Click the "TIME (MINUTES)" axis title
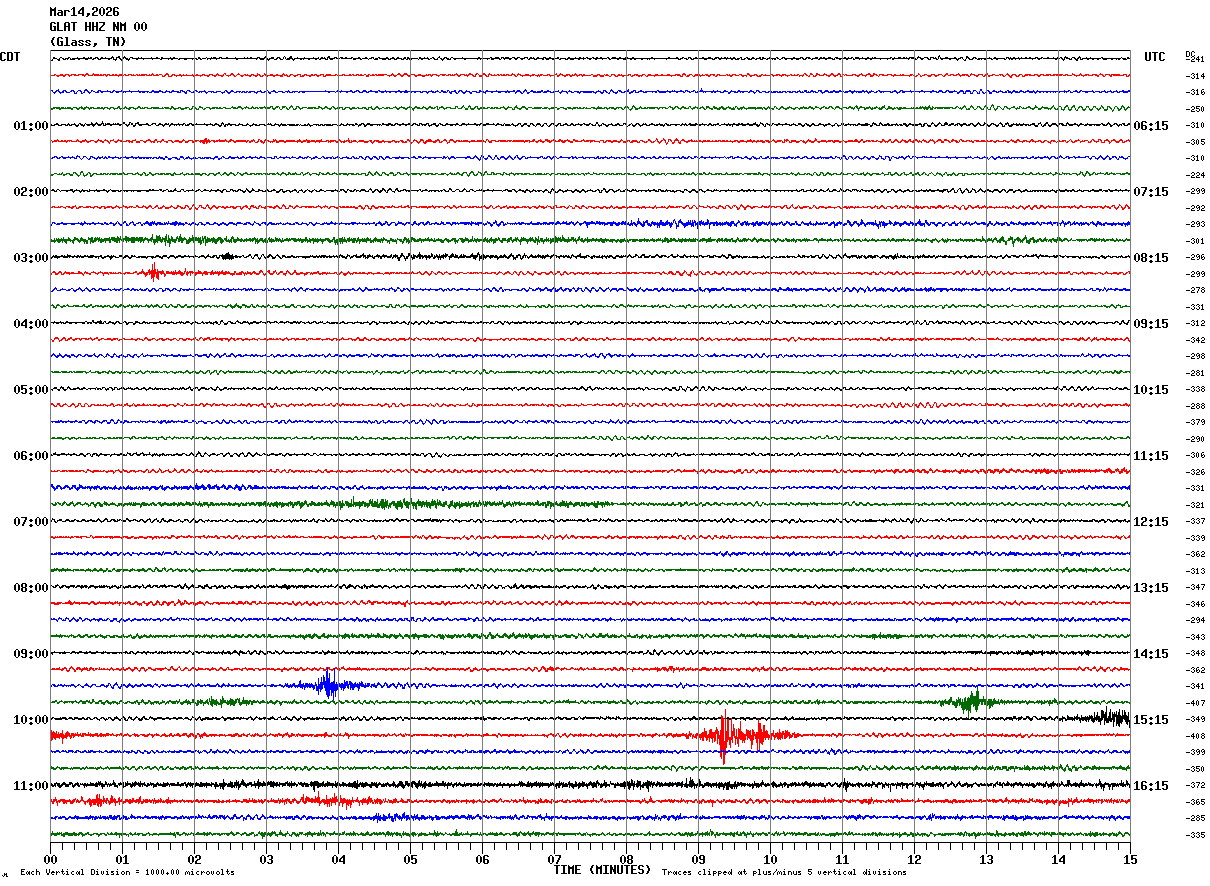The width and height of the screenshot is (1210, 886). 602,870
